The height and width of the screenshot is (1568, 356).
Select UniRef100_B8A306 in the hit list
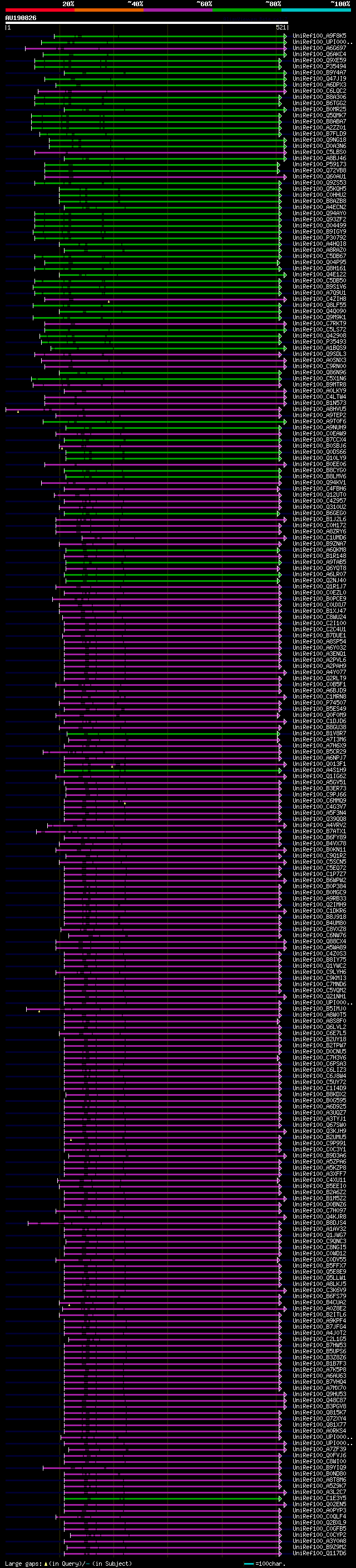point(319,97)
